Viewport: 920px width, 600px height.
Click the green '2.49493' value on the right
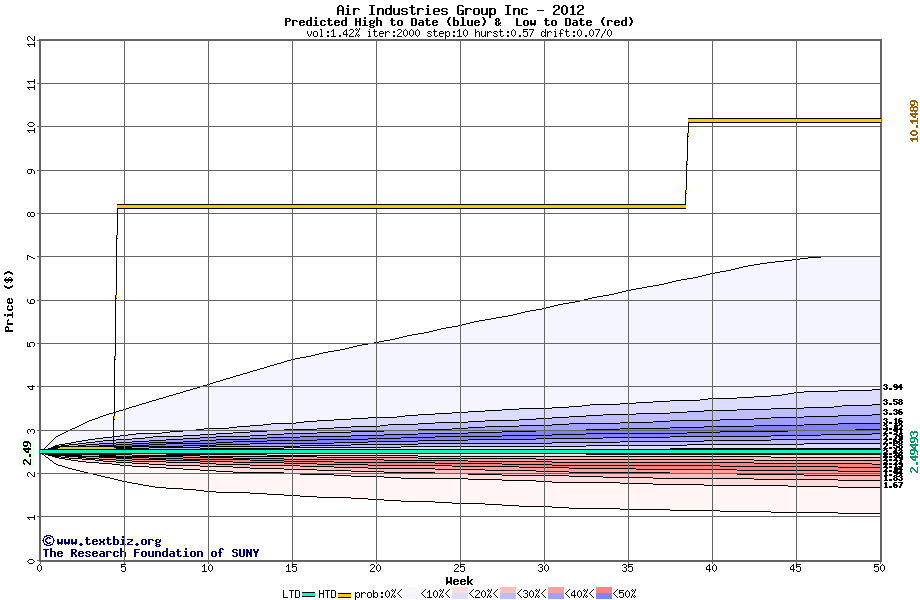[914, 452]
